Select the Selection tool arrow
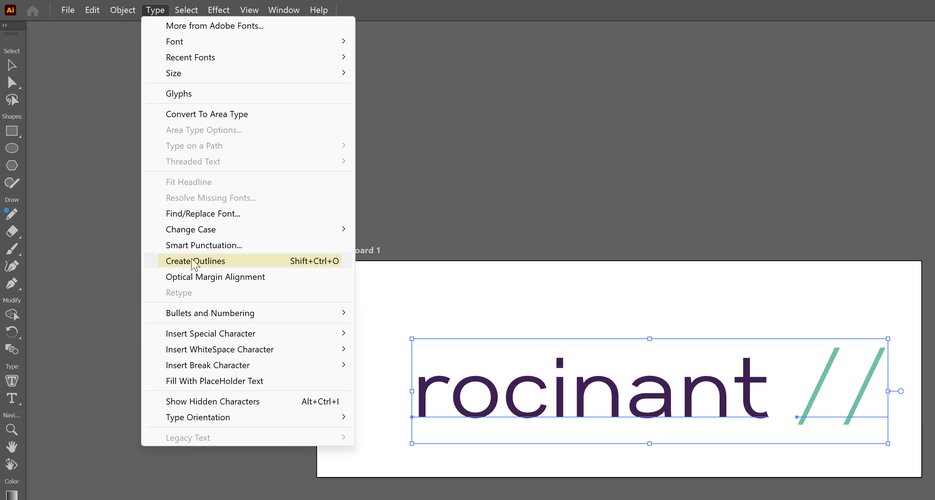The height and width of the screenshot is (500, 935). [x=11, y=65]
